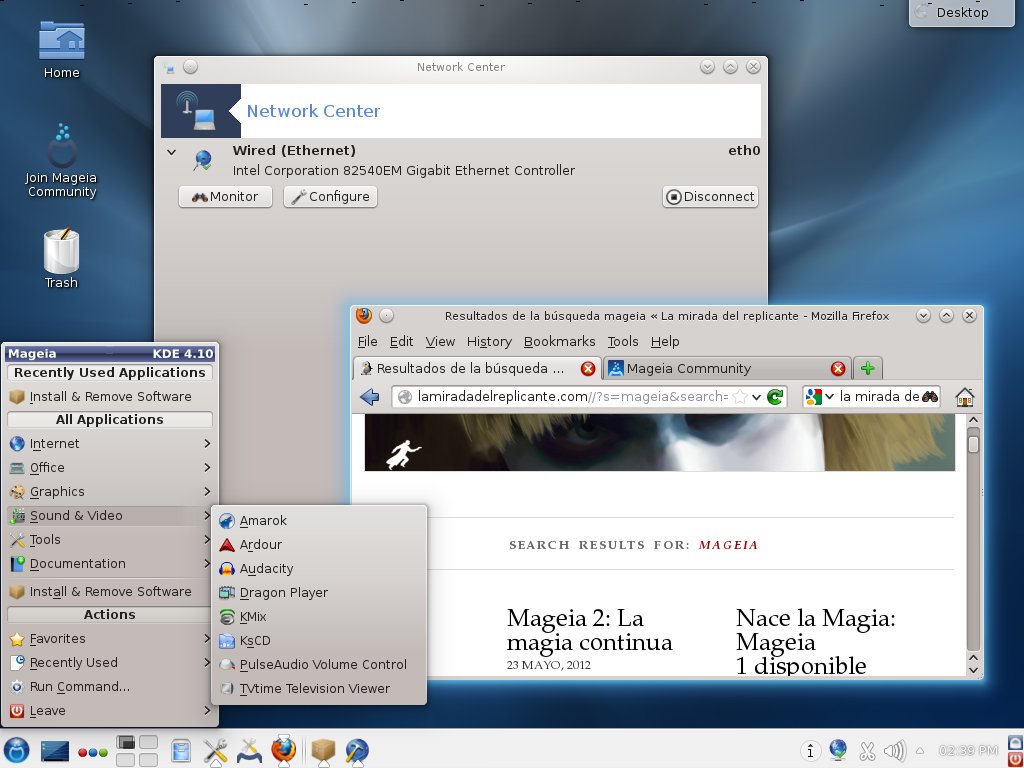The height and width of the screenshot is (768, 1024).
Task: Expand the Documentation submenu
Action: pyautogui.click(x=110, y=564)
